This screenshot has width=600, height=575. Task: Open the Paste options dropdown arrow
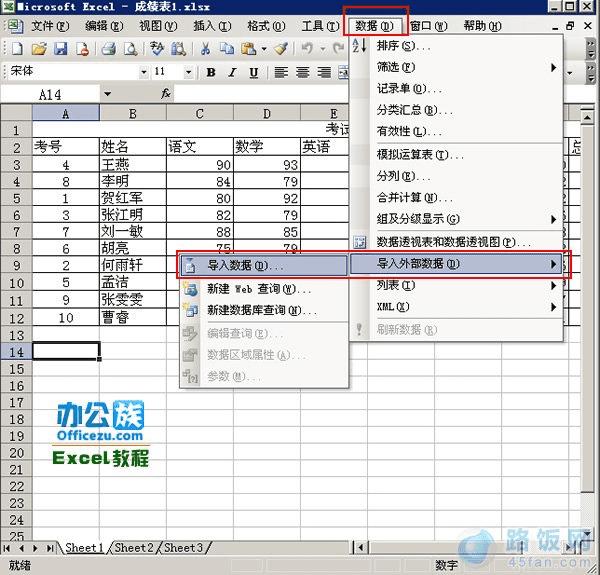264,49
